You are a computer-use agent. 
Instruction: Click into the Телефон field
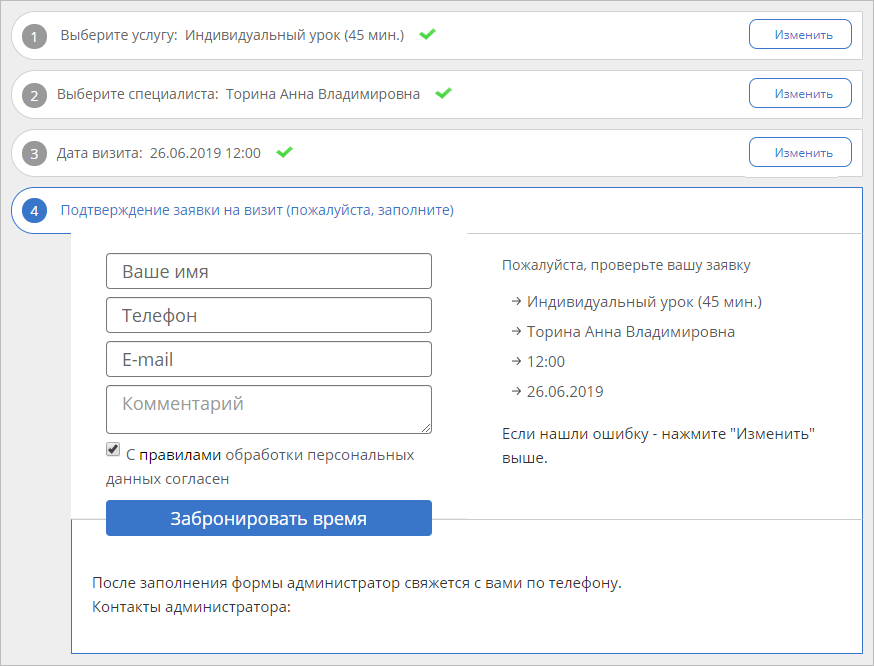(268, 315)
